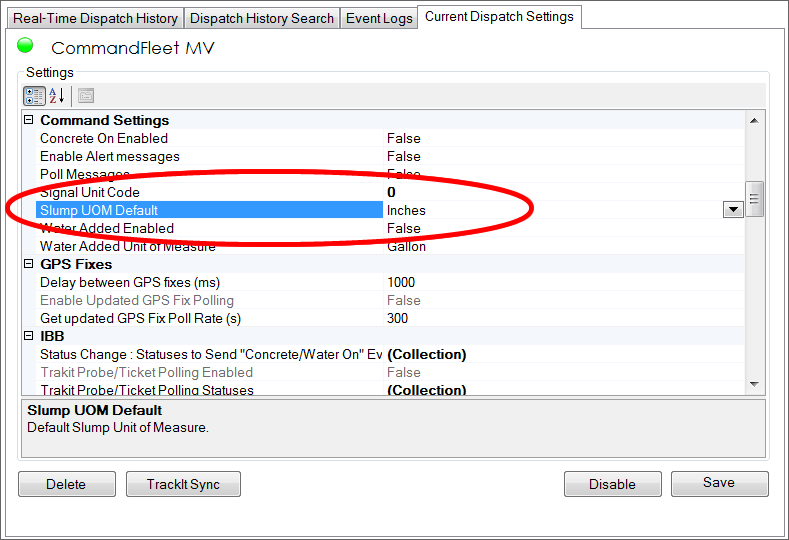Viewport: 789px width, 540px height.
Task: Collapse the IBB category
Action: tap(29, 336)
